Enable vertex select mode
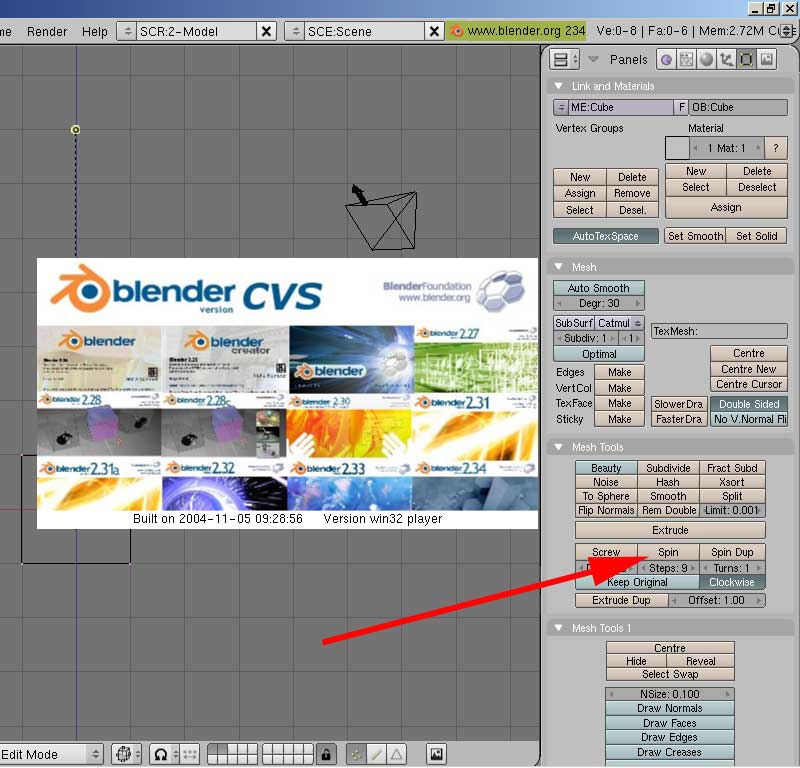This screenshot has height=768, width=800. click(x=356, y=754)
